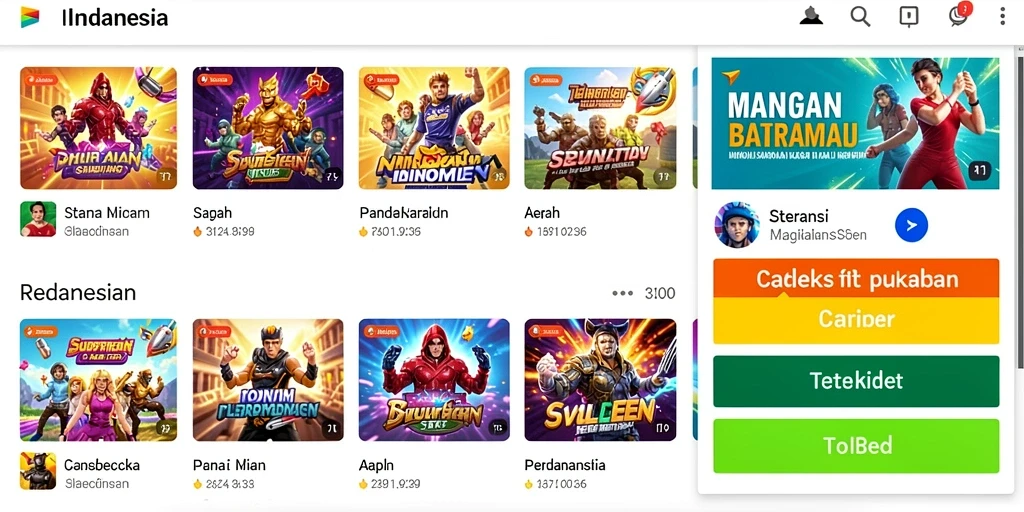Screen dimensions: 1024x512
Task: Select the yellow Cariper button
Action: [856, 320]
